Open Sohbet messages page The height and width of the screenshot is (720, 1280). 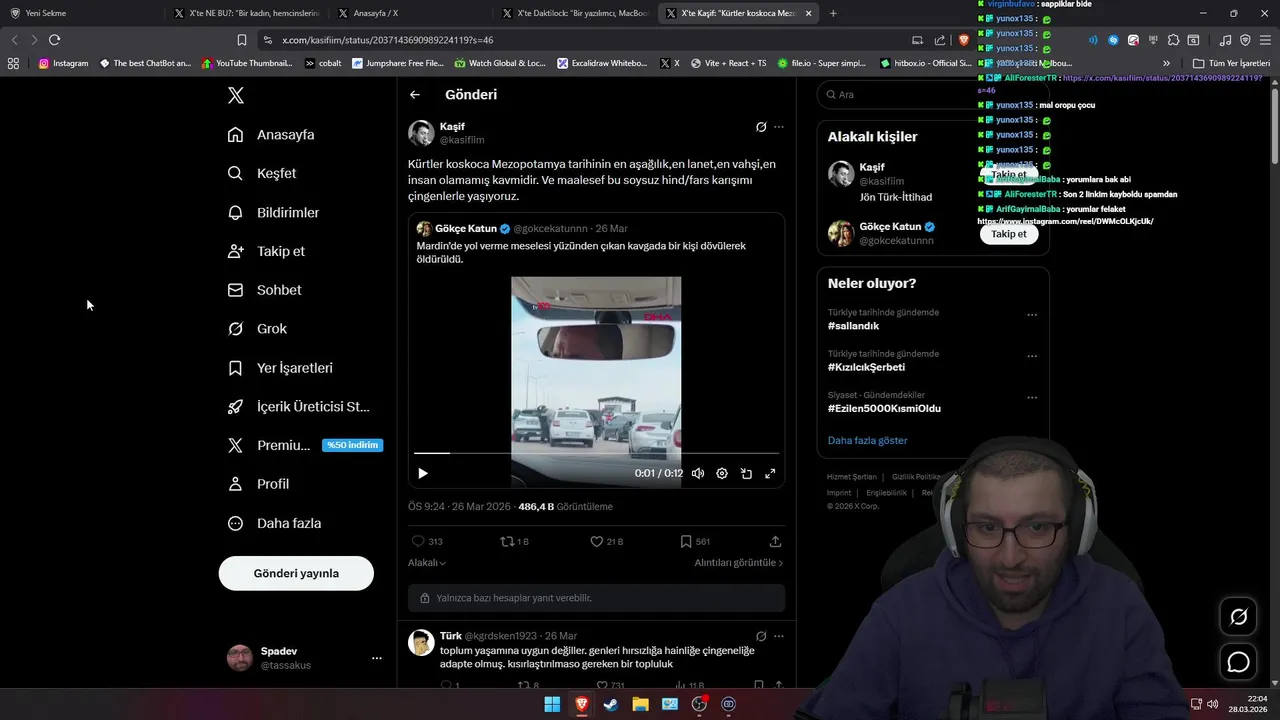tap(264, 290)
